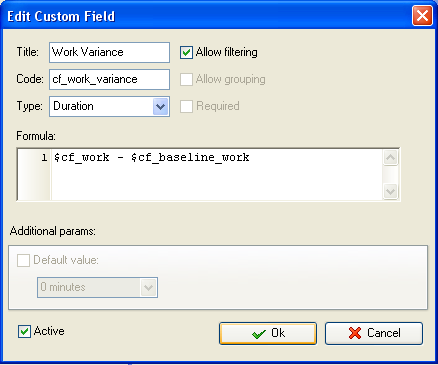Select the Duration type combo box
438x365 pixels.
tap(109, 107)
